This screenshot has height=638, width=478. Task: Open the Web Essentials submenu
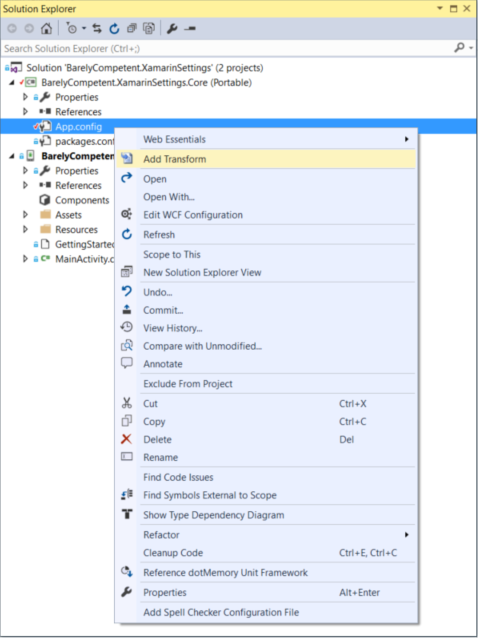click(266, 140)
